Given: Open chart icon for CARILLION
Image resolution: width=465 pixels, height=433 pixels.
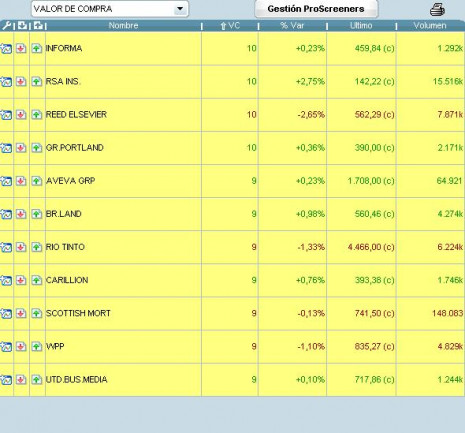Looking at the screenshot, I should [6, 280].
